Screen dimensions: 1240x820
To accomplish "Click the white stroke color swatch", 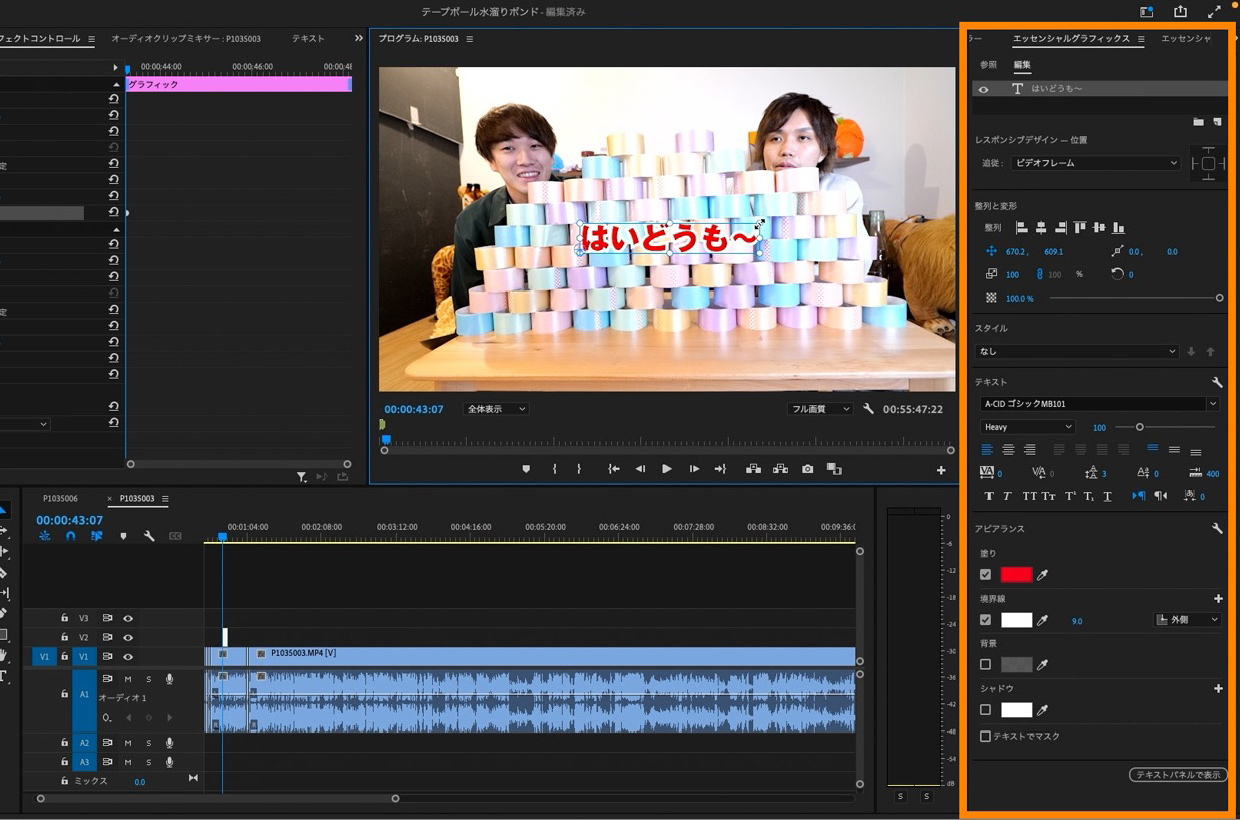I will pos(1016,620).
